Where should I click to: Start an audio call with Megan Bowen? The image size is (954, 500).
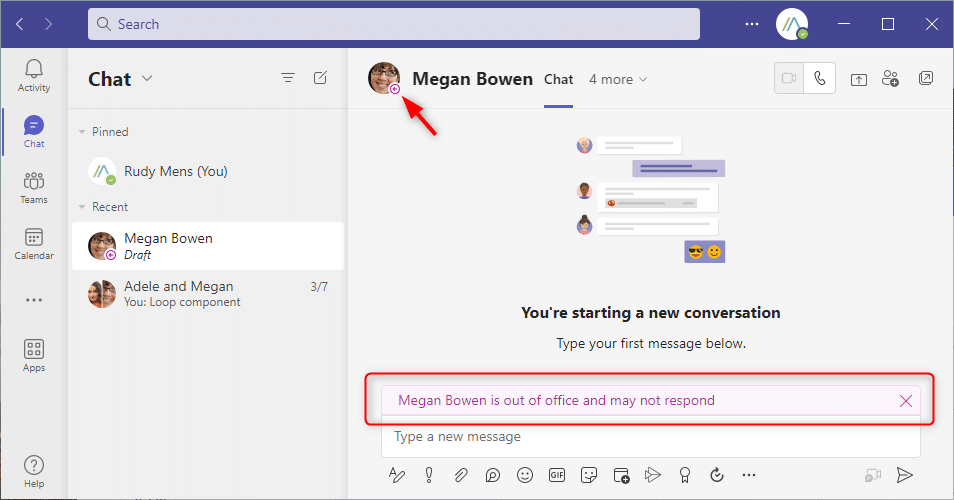pos(820,80)
